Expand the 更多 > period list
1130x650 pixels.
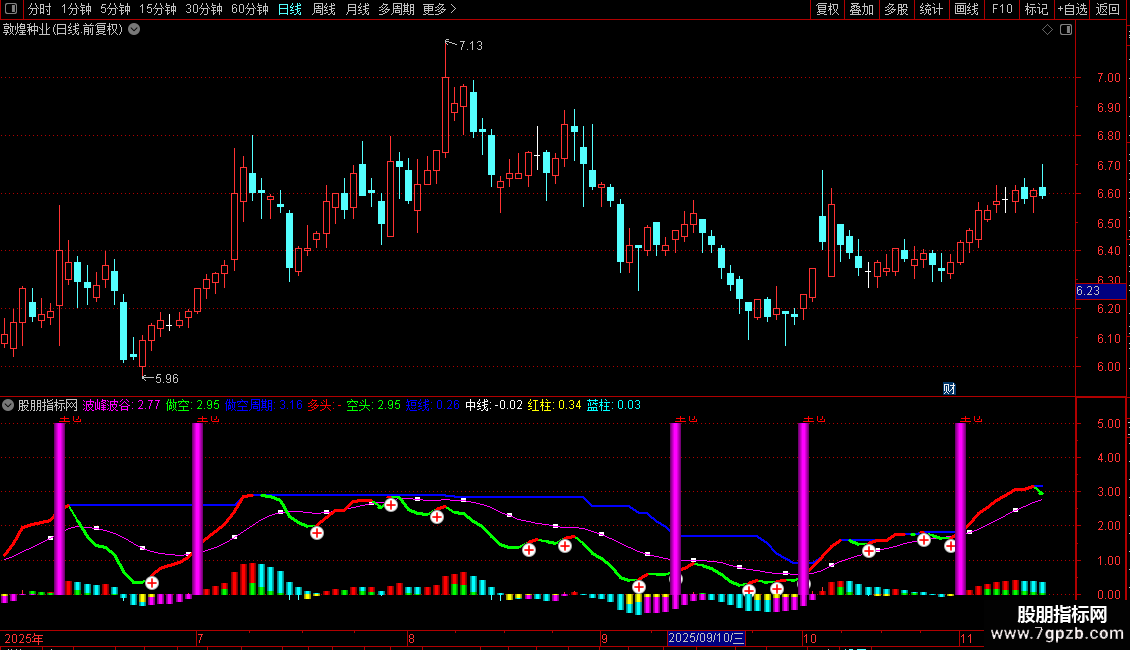coord(440,9)
